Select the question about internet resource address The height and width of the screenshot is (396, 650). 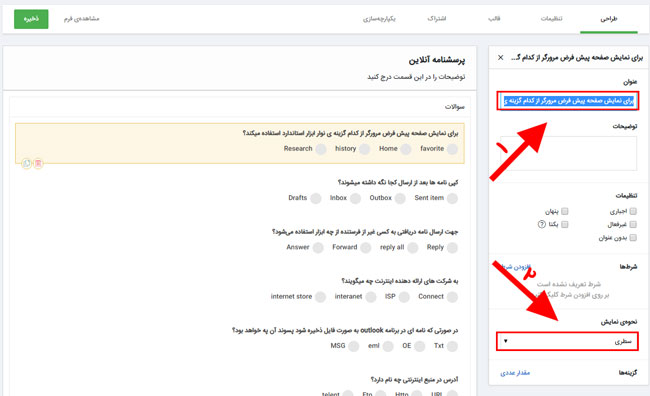(x=415, y=380)
